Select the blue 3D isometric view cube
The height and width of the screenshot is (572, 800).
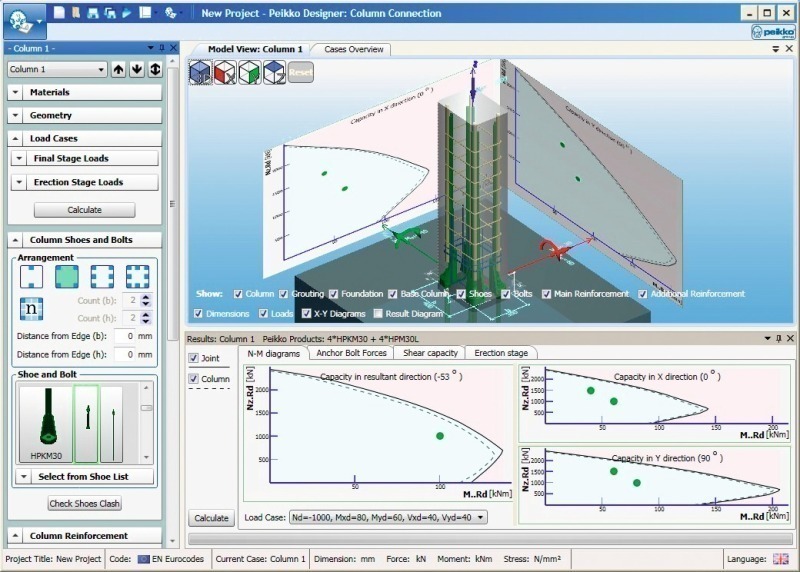[200, 72]
